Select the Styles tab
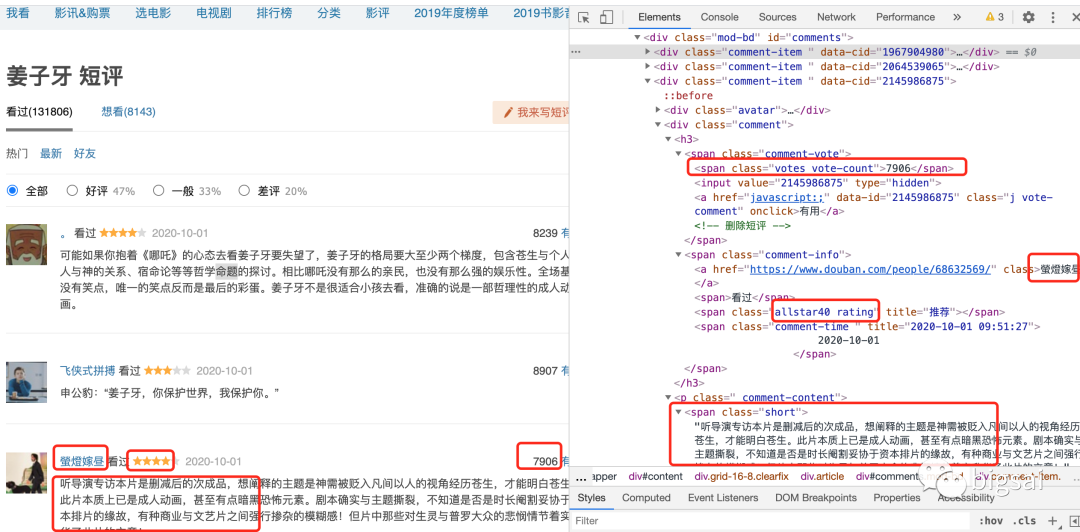1080x532 pixels. click(x=592, y=498)
